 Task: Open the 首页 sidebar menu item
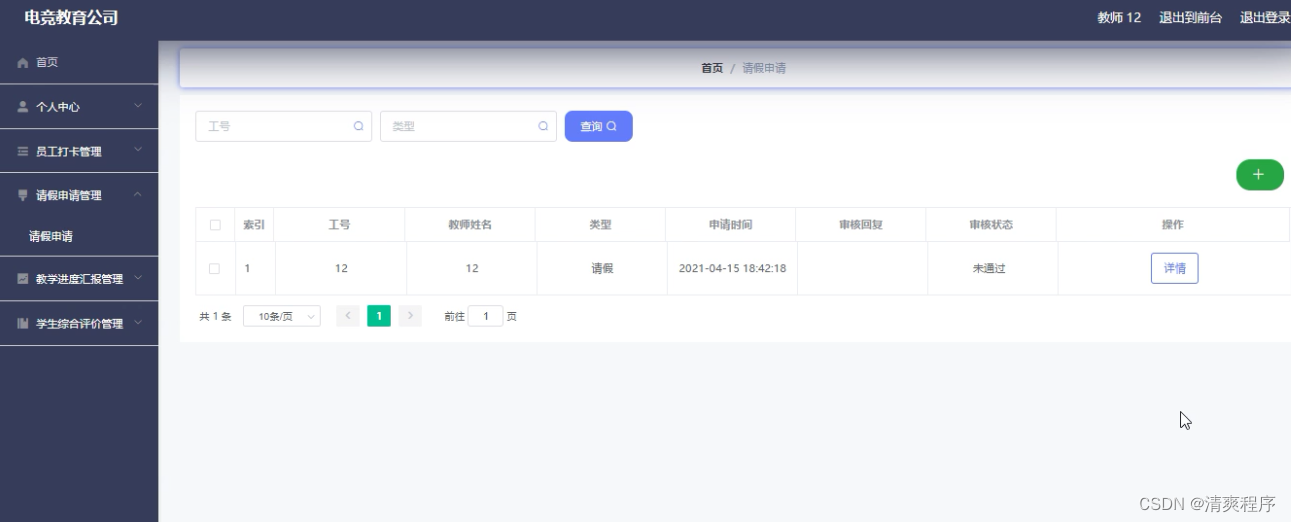79,62
